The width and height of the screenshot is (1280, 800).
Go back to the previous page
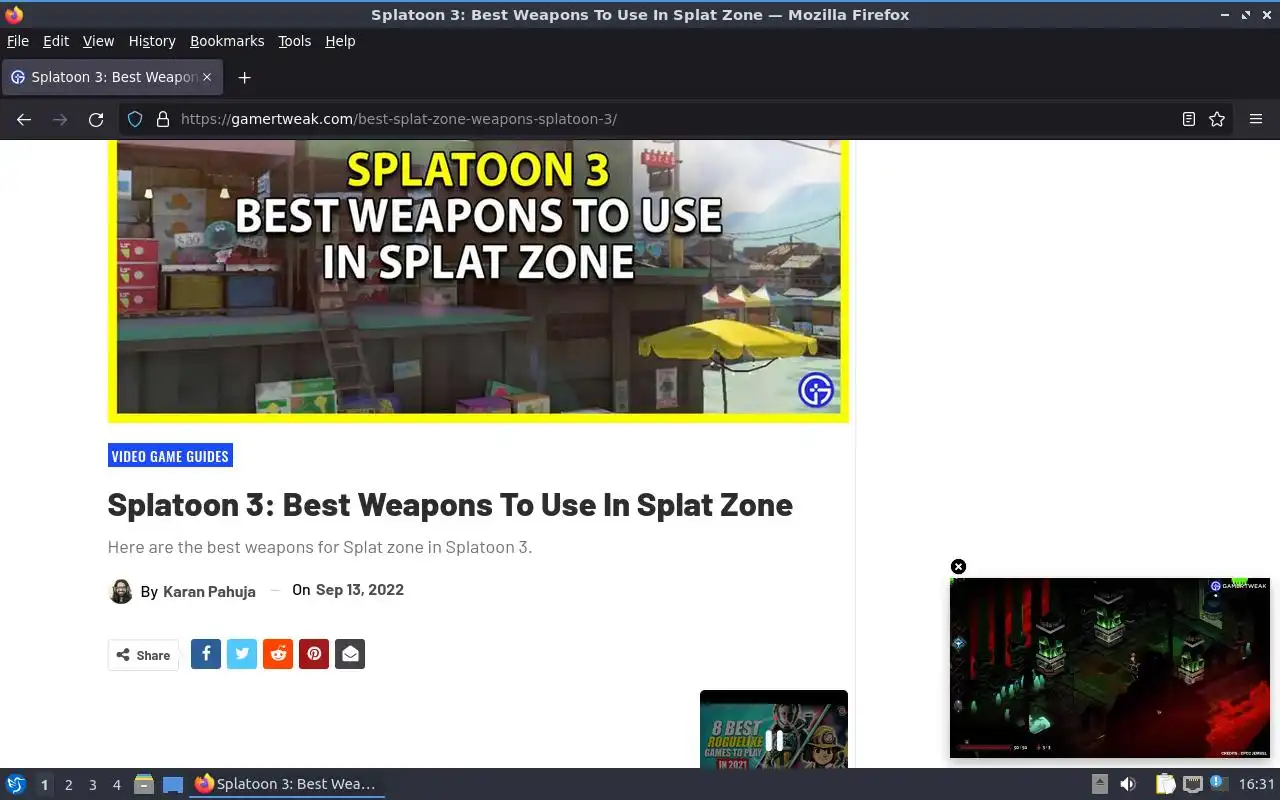pyautogui.click(x=24, y=119)
